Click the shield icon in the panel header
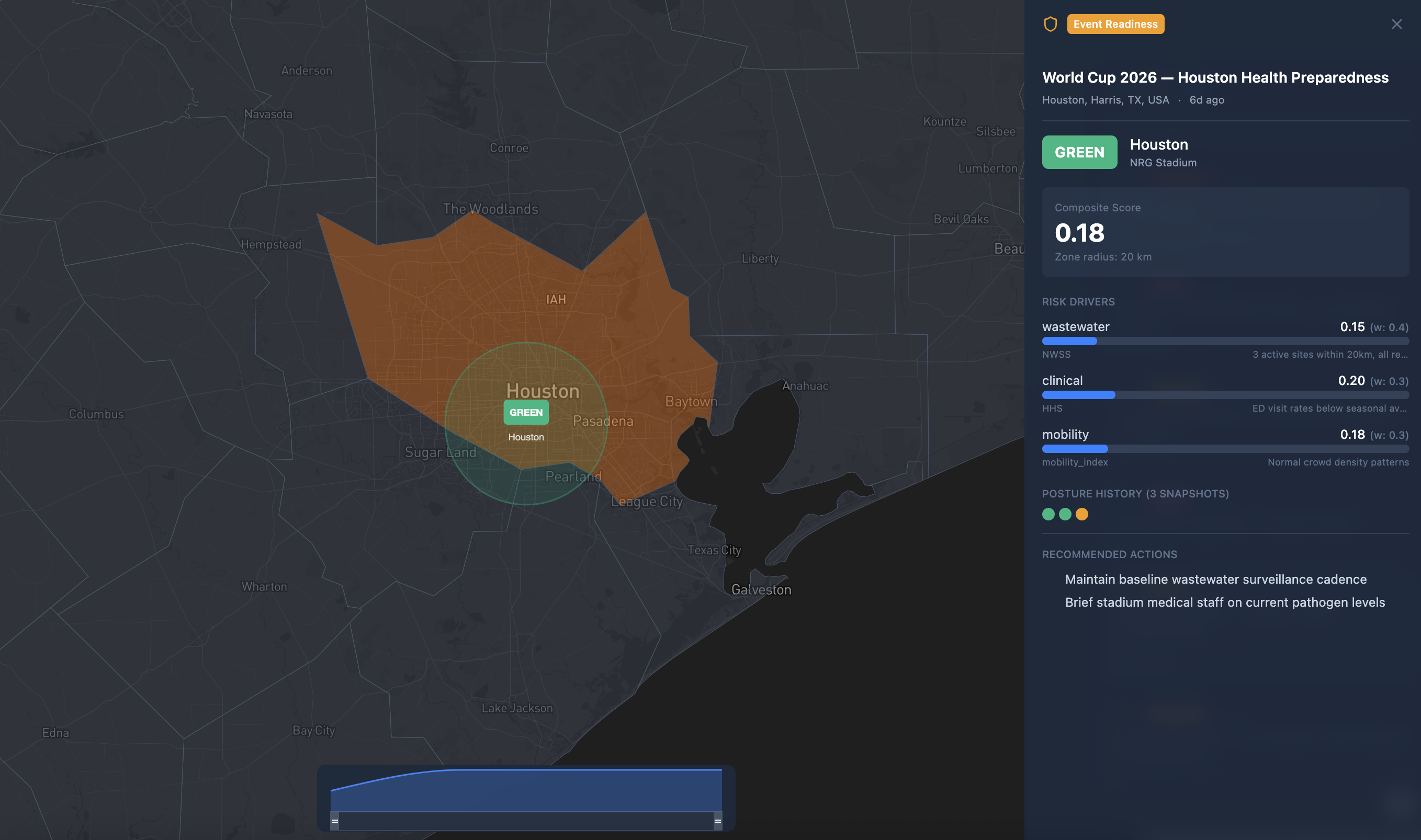Image resolution: width=1421 pixels, height=840 pixels. click(1050, 24)
